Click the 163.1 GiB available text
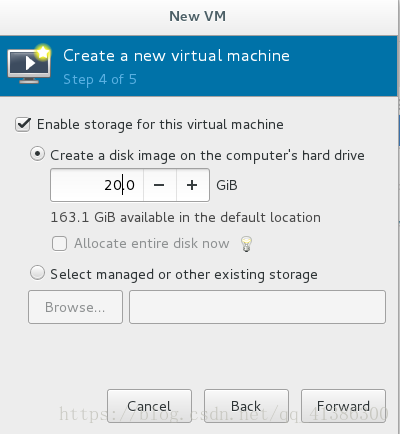The width and height of the screenshot is (400, 434). coord(186,218)
